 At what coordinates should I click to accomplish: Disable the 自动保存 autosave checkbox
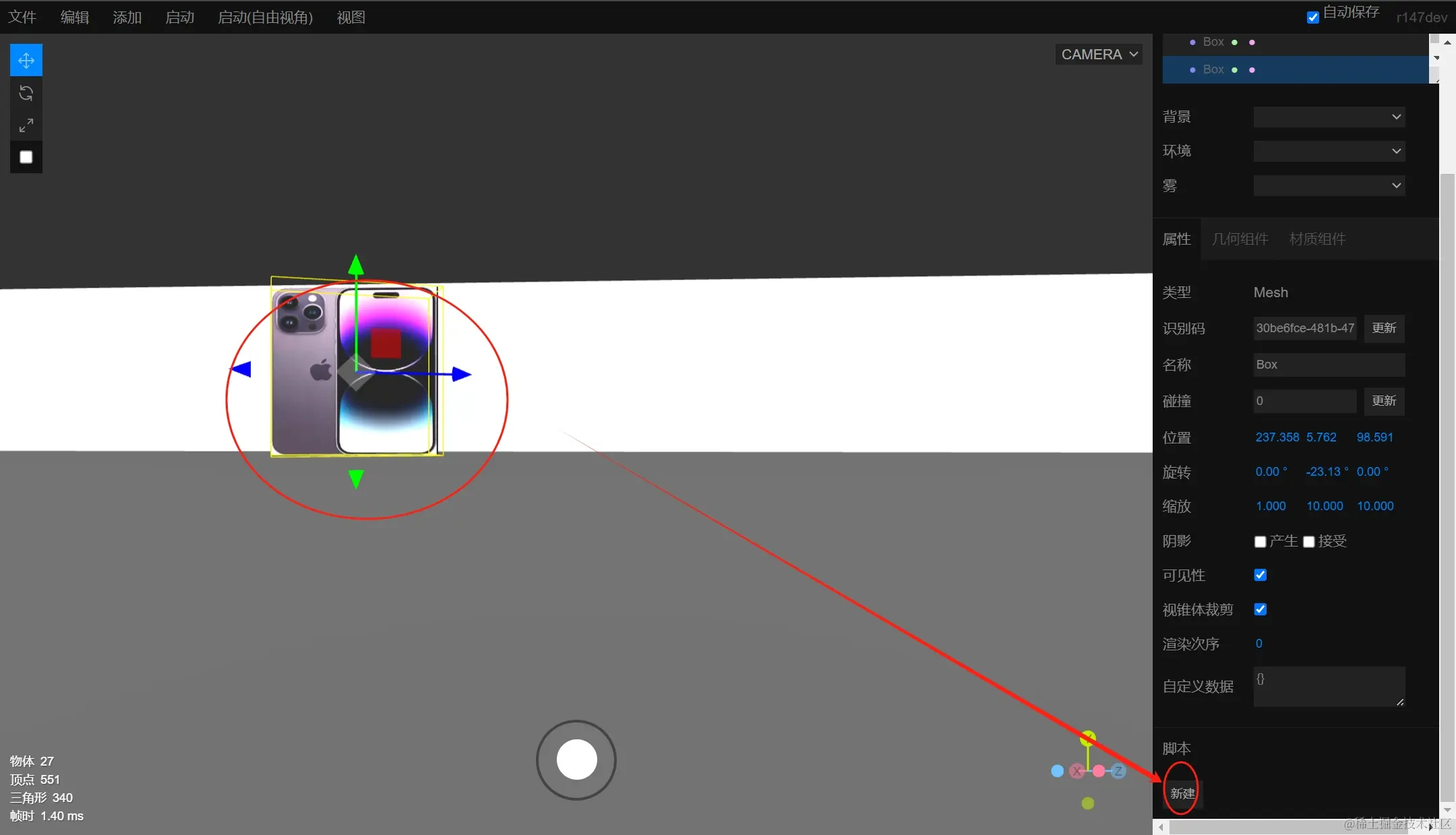pos(1312,18)
